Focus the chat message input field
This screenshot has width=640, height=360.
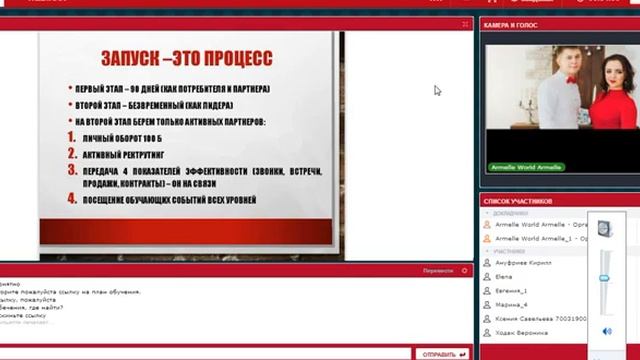point(205,354)
